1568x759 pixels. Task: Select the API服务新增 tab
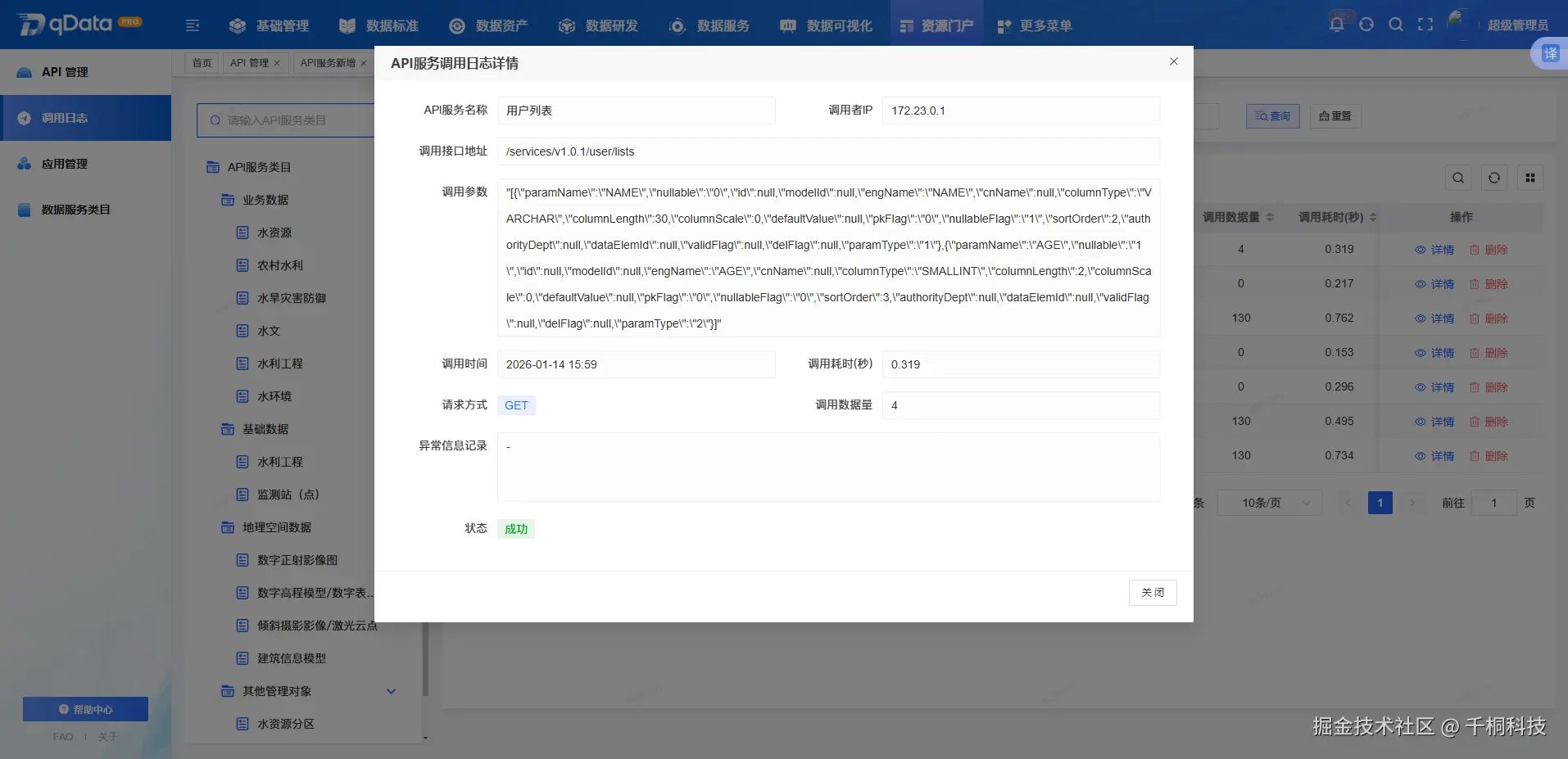click(x=327, y=62)
